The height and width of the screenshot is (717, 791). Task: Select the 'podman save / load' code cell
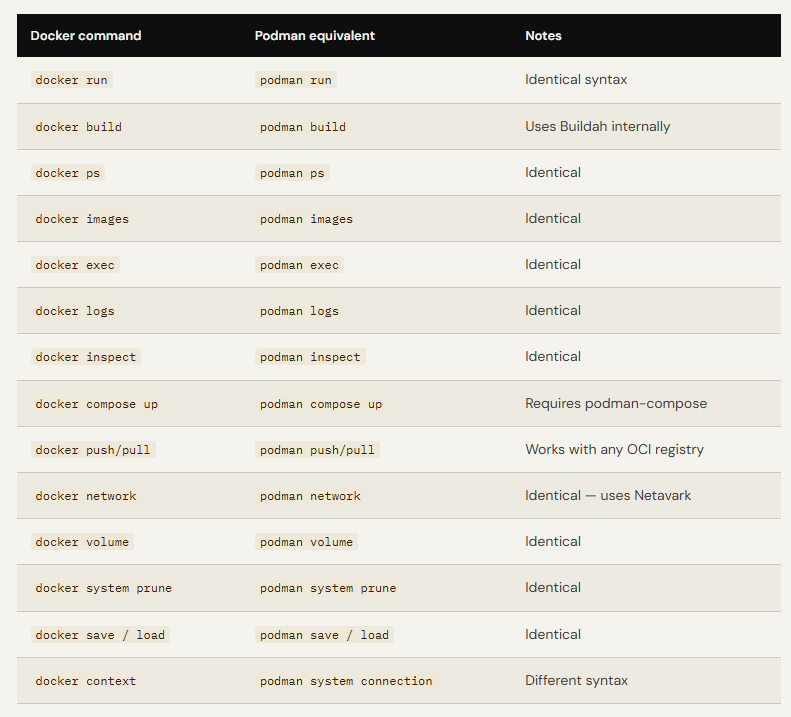click(x=324, y=634)
